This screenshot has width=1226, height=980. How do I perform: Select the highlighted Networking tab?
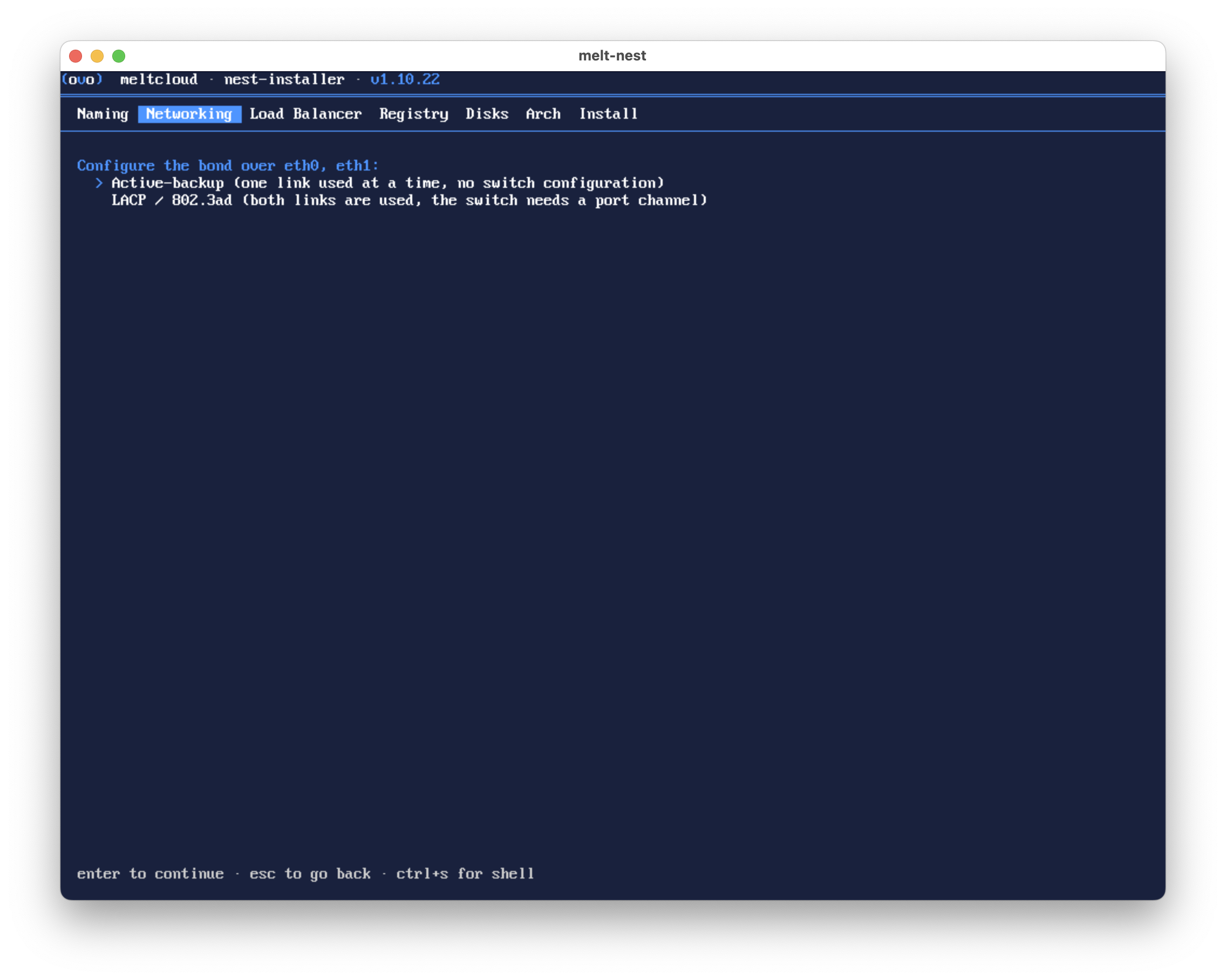189,114
